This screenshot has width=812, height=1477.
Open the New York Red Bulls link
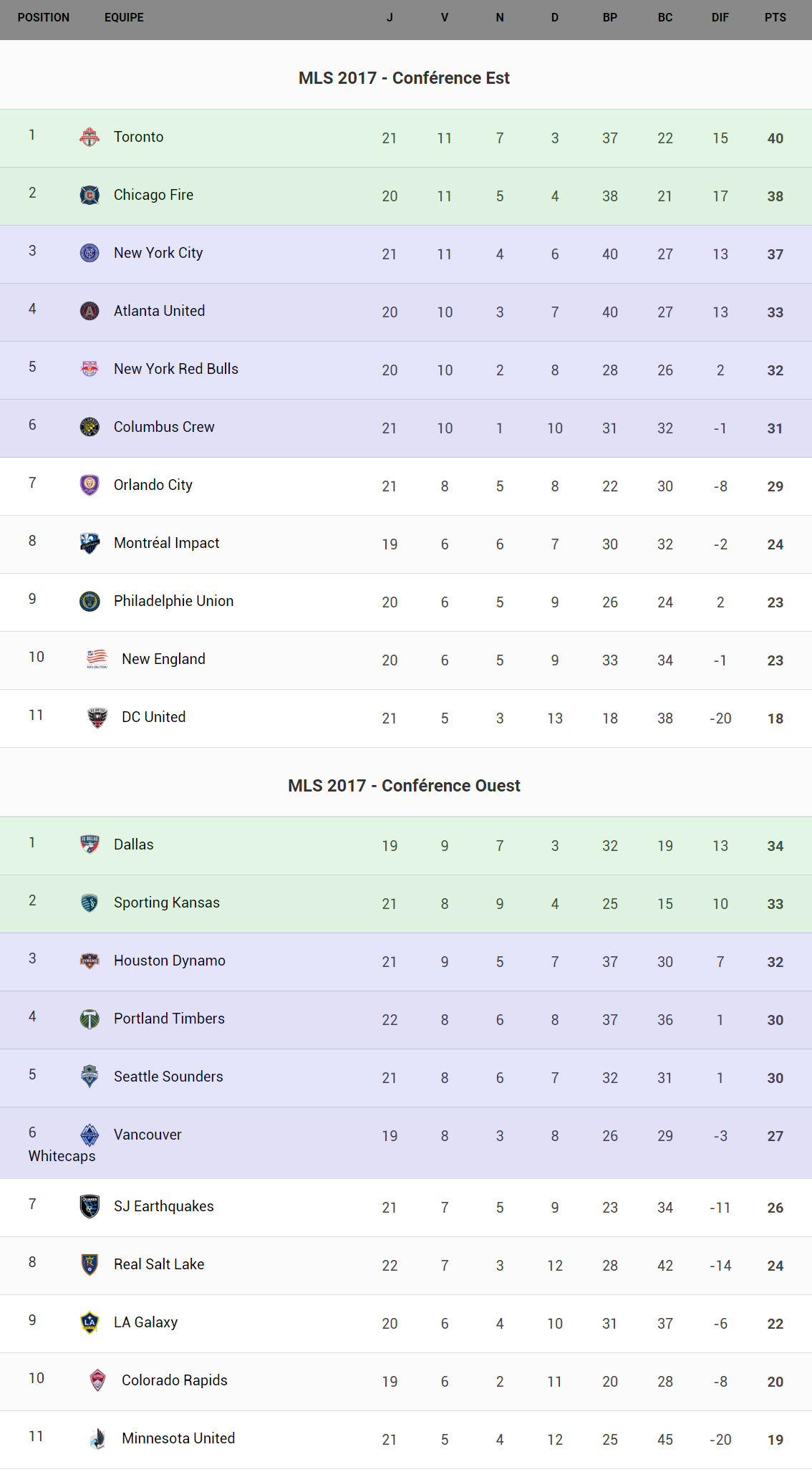176,369
